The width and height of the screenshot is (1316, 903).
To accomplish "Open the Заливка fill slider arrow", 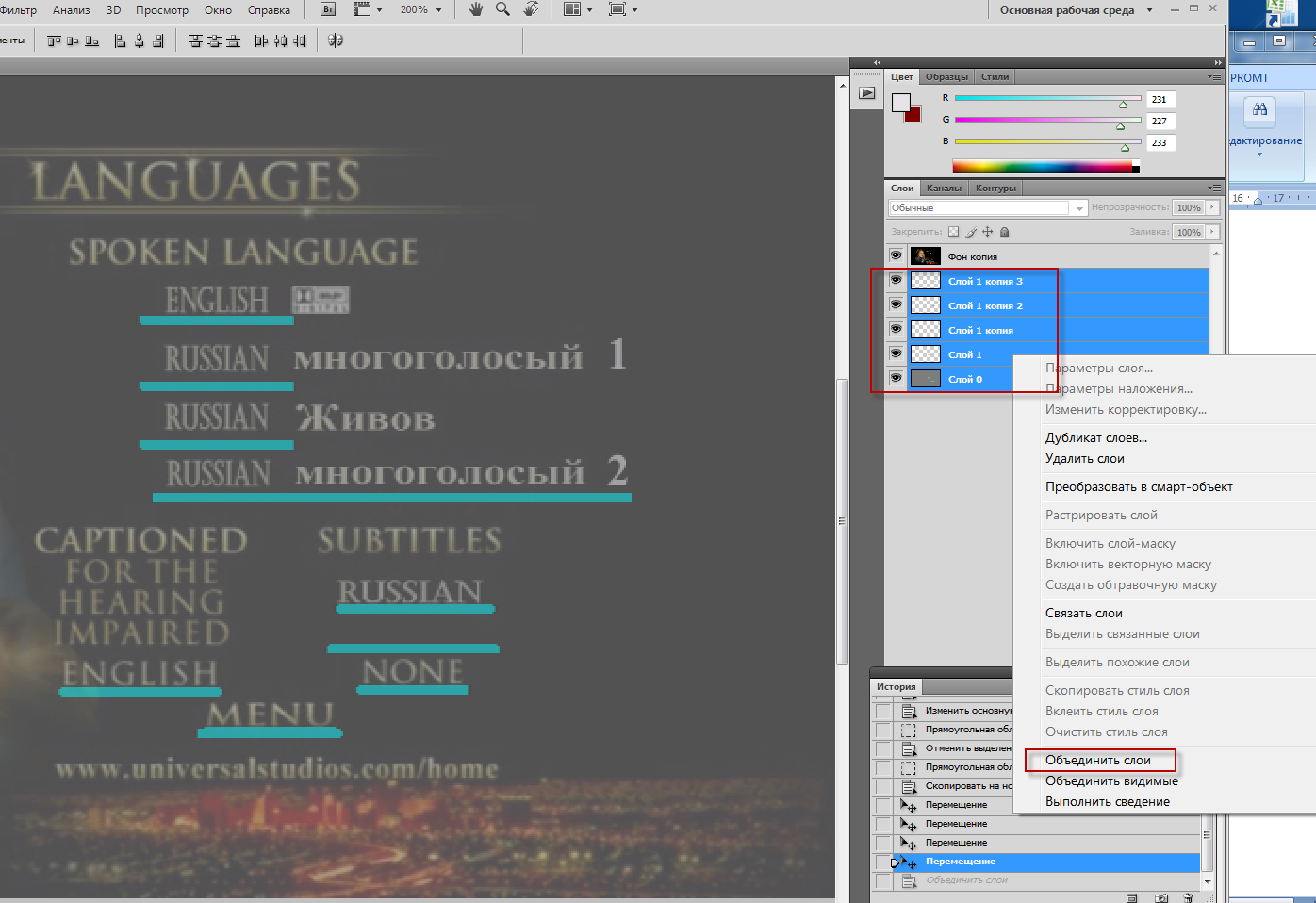I will 1212,232.
